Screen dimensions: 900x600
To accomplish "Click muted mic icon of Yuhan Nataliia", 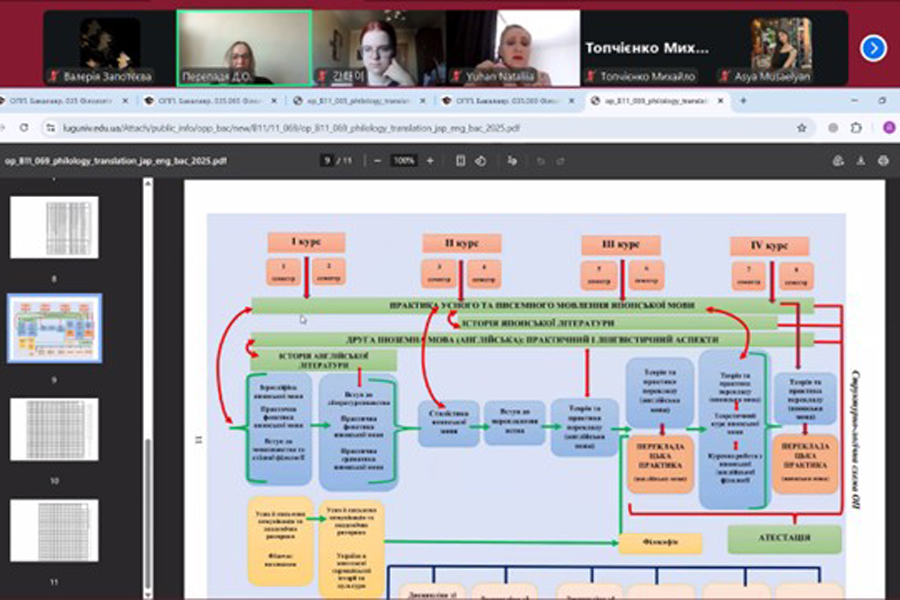I will [457, 76].
